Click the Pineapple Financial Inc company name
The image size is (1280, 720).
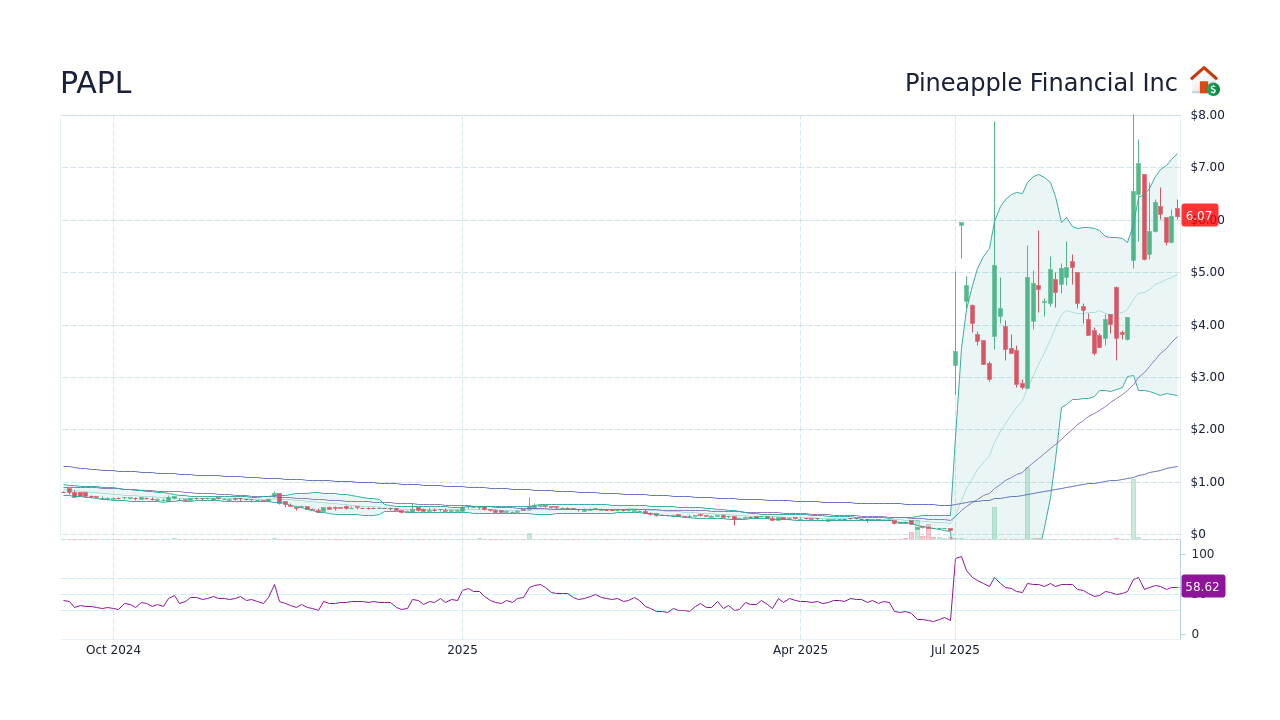[x=1040, y=83]
